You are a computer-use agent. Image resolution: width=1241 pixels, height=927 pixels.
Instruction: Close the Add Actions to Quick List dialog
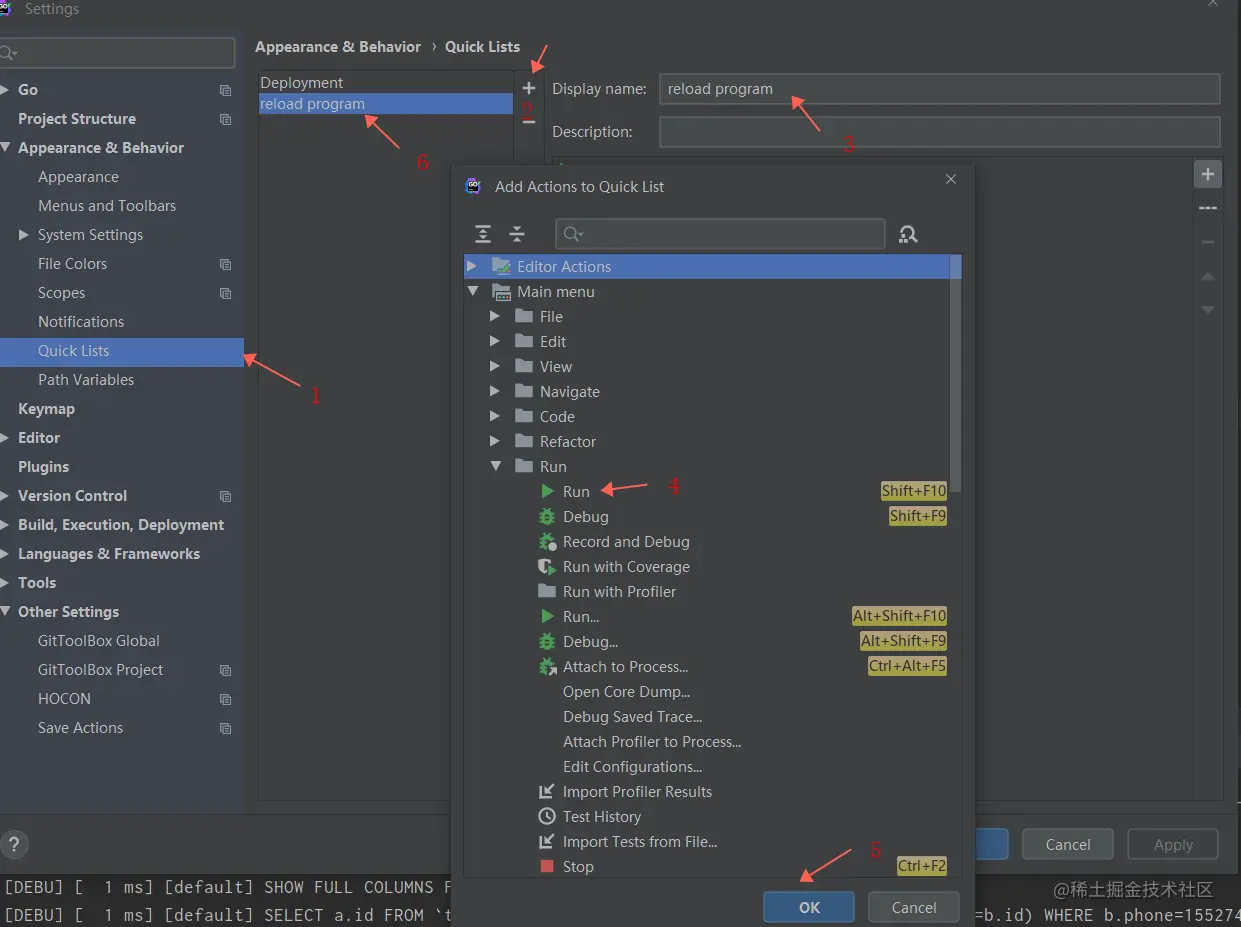(951, 179)
